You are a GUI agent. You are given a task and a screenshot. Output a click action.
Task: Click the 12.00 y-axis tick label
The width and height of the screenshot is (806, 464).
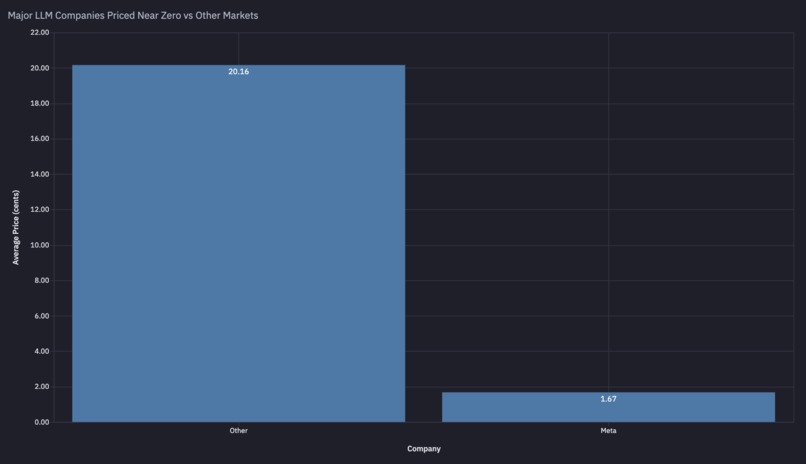[40, 210]
